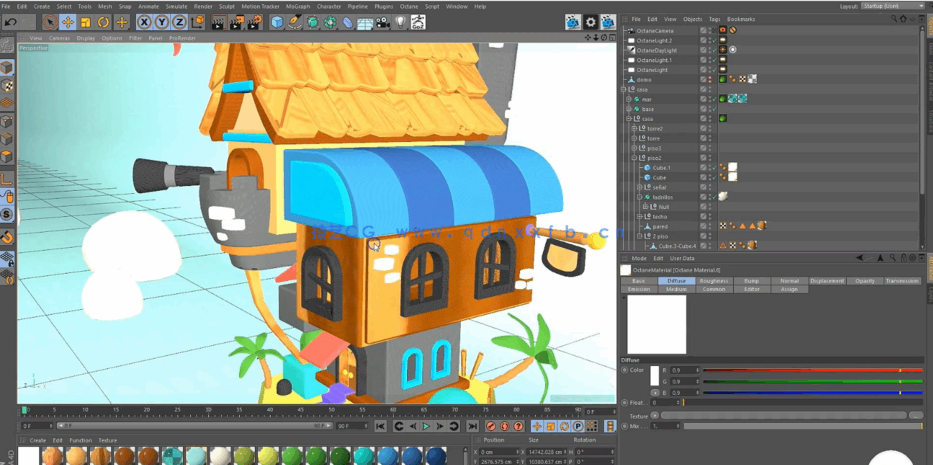Select the Live Selection tool
Screen dimensions: 933x465
[x=51, y=23]
